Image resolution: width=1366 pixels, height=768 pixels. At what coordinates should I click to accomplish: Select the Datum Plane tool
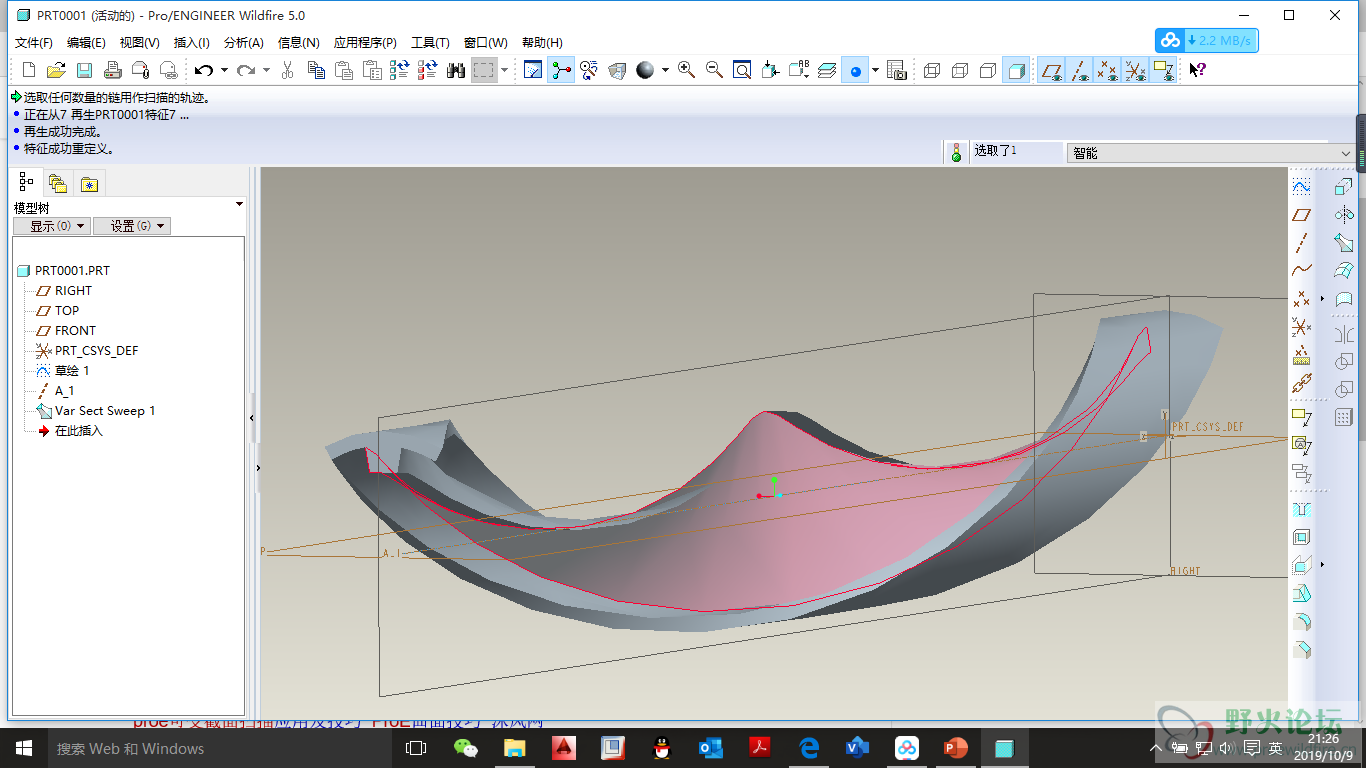1301,215
